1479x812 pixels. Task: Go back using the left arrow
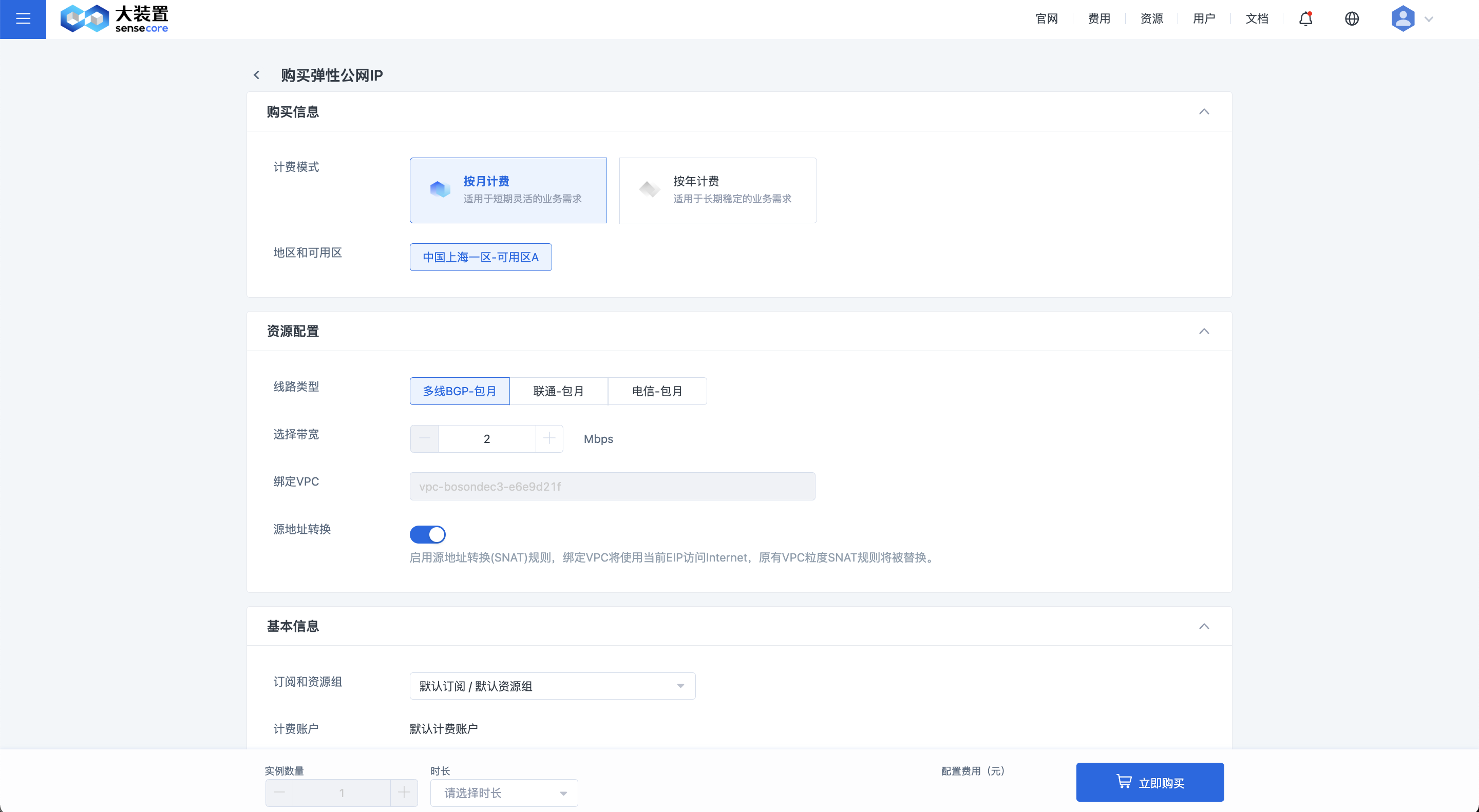pyautogui.click(x=257, y=75)
